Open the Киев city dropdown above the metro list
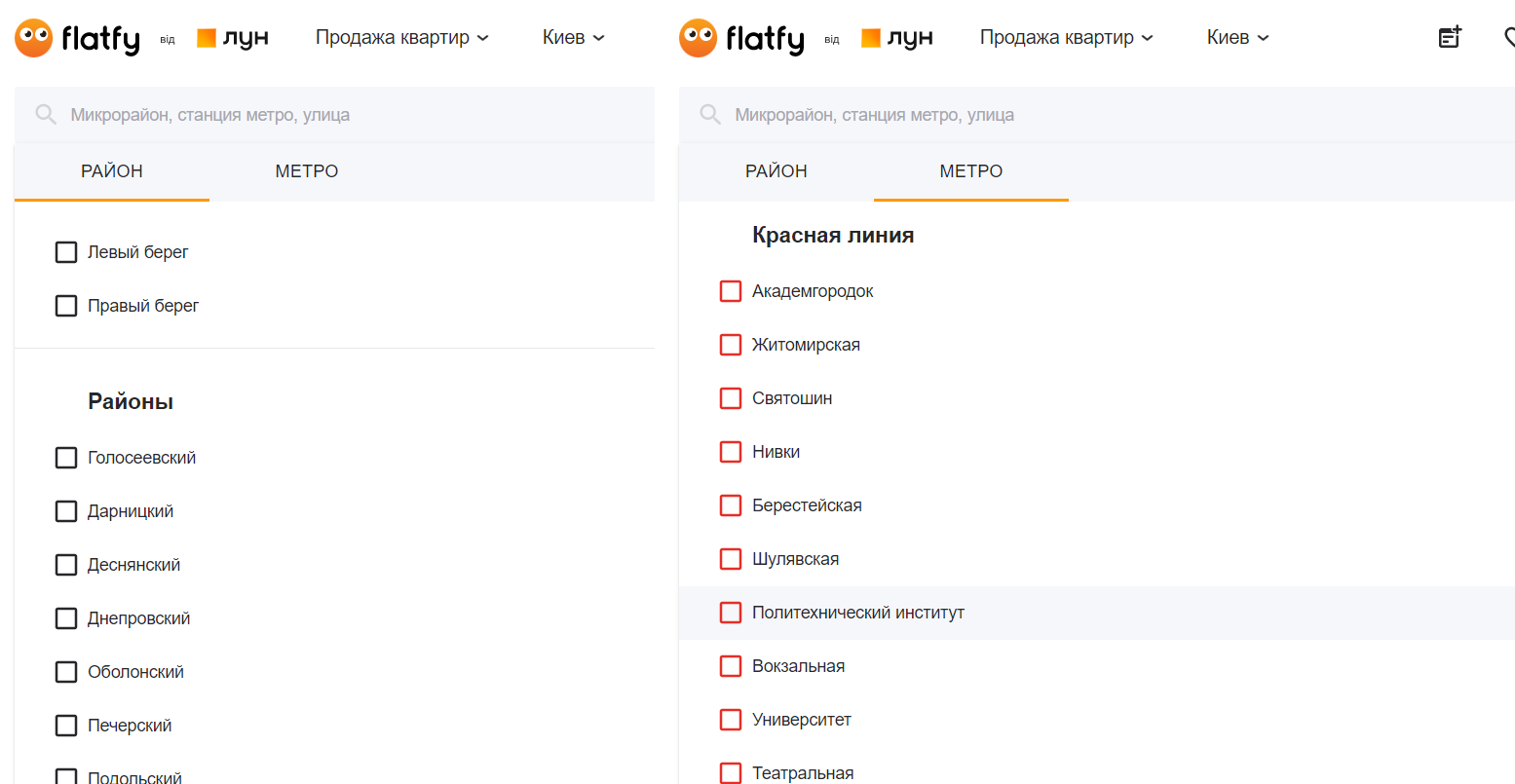This screenshot has width=1515, height=784. click(1237, 38)
